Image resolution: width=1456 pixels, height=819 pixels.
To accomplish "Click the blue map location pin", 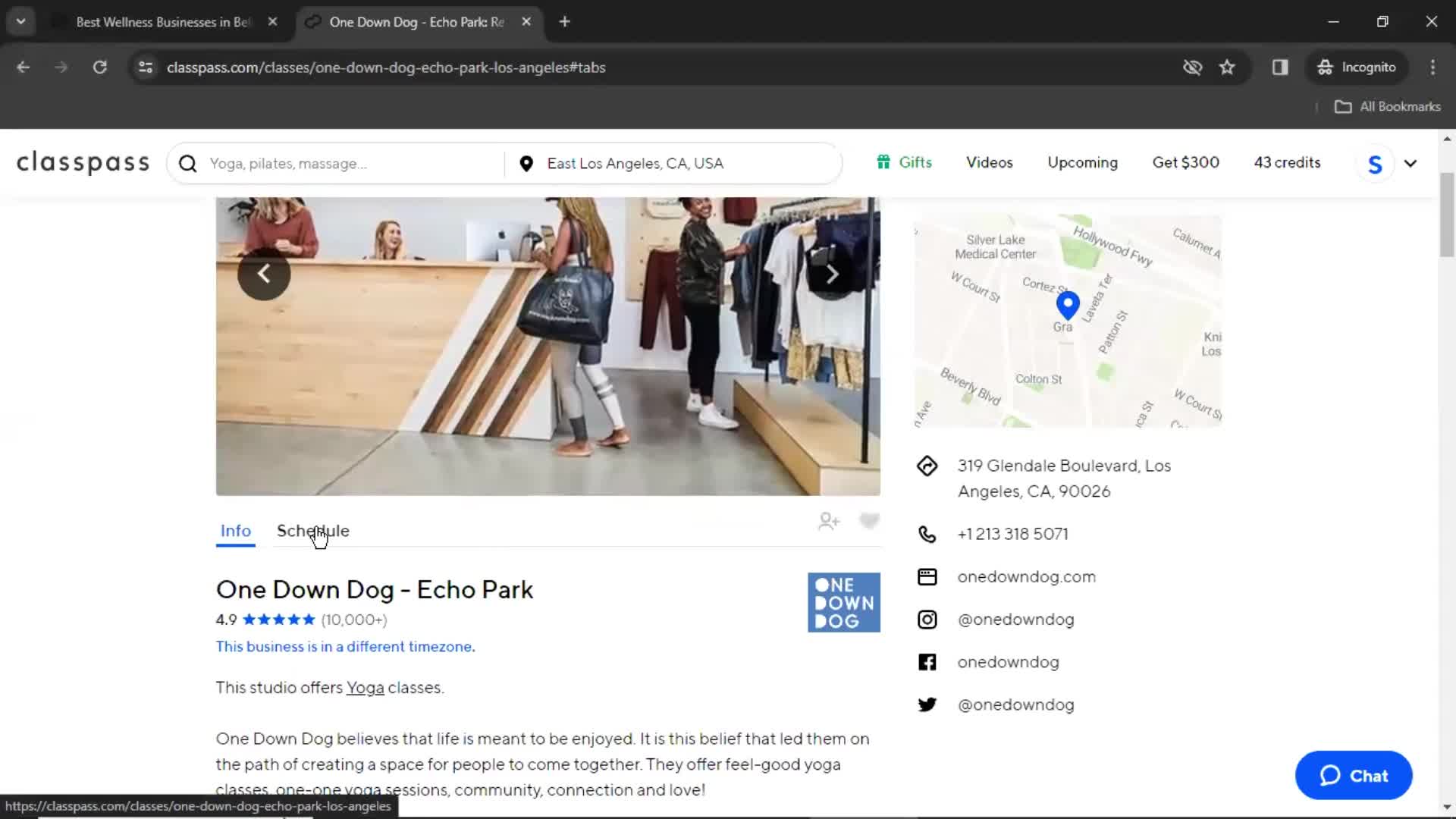I will click(x=1068, y=305).
